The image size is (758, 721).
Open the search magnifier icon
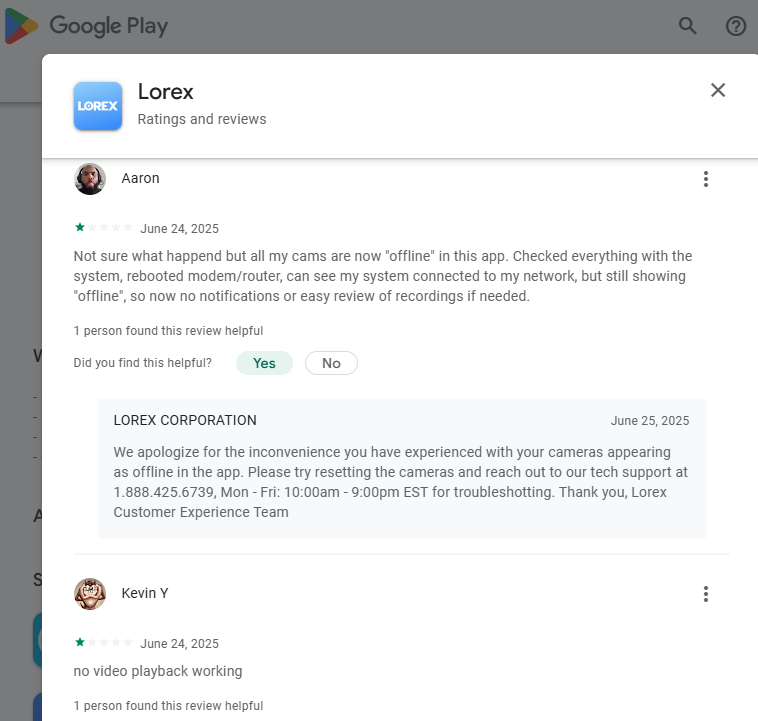pos(687,26)
